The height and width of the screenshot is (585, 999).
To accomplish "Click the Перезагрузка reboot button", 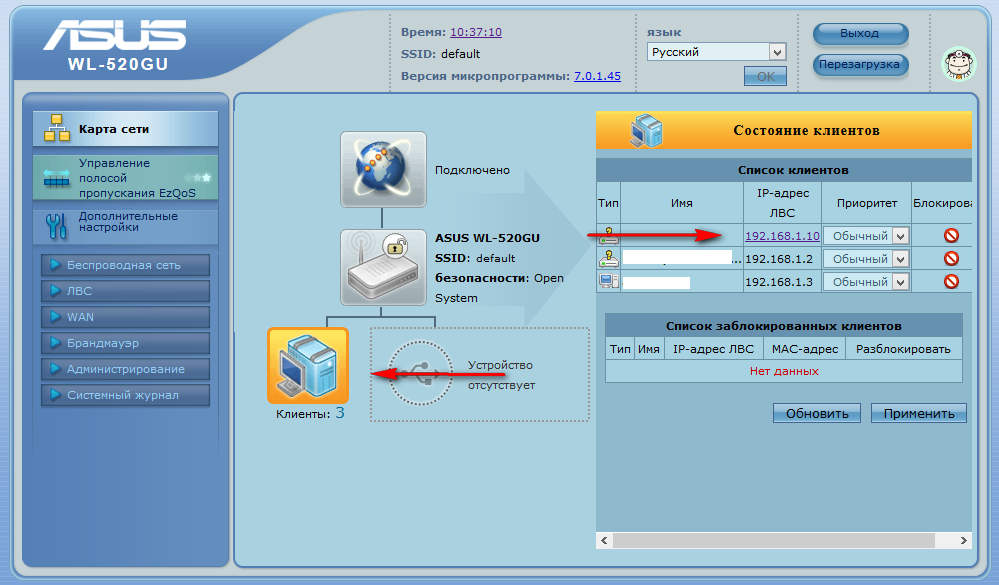I will [x=860, y=64].
